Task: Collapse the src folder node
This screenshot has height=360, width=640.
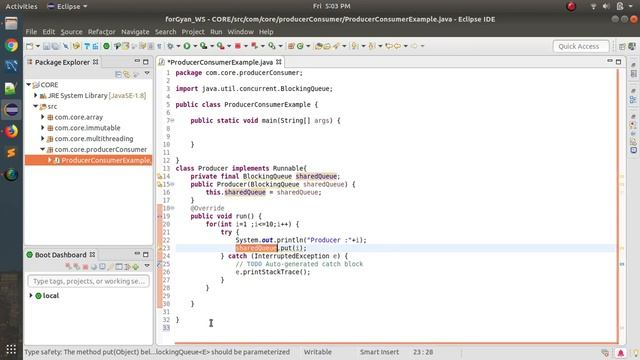Action: (x=36, y=106)
